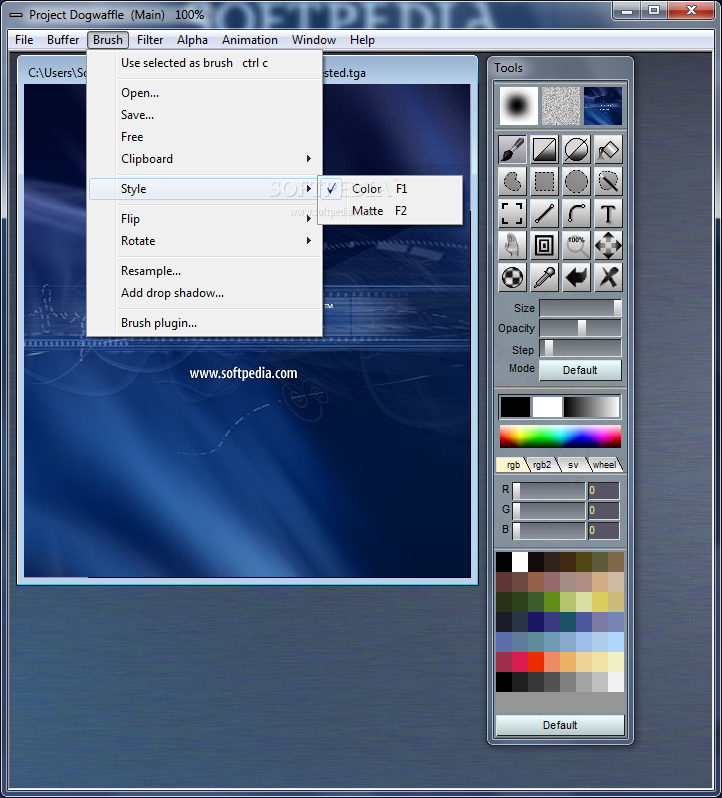Screen dimensions: 722x798
Task: Select the linear gradient rectangle tool
Action: coord(544,149)
